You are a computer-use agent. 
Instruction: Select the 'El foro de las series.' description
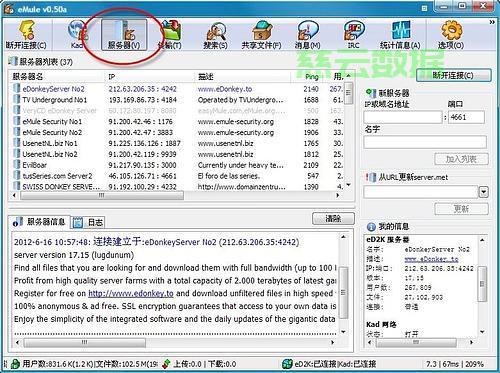pos(229,176)
